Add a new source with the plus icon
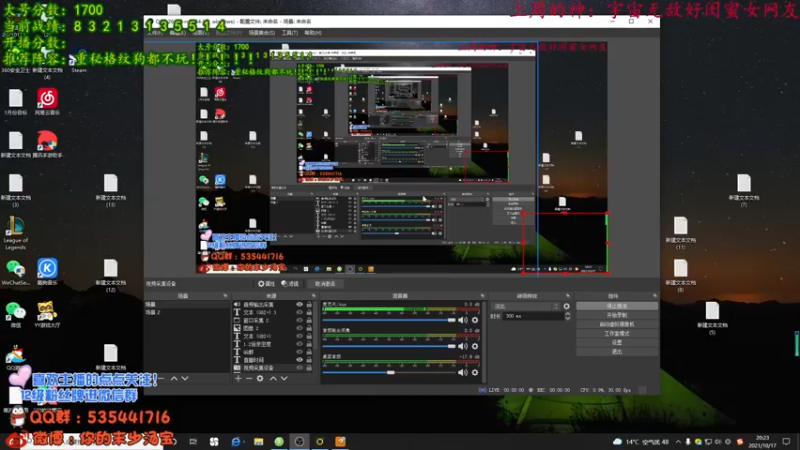 238,379
